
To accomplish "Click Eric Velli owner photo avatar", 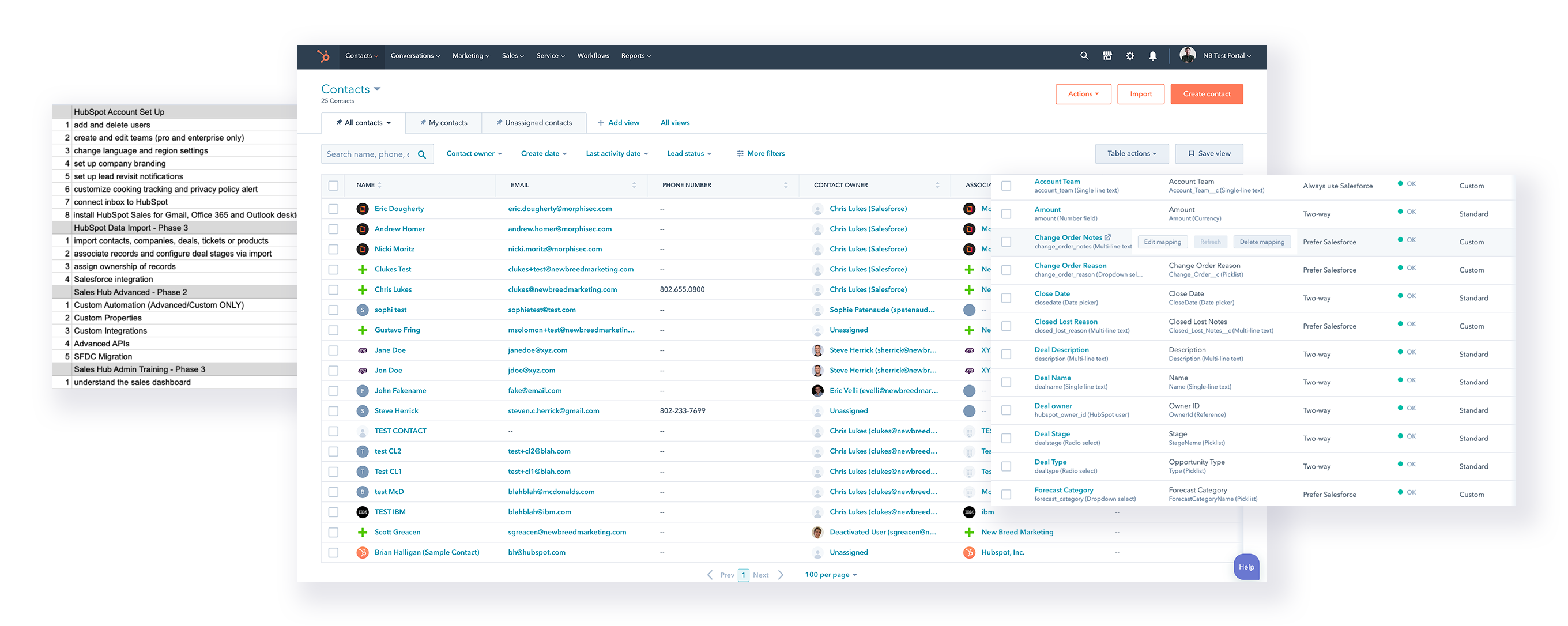I will pyautogui.click(x=817, y=391).
